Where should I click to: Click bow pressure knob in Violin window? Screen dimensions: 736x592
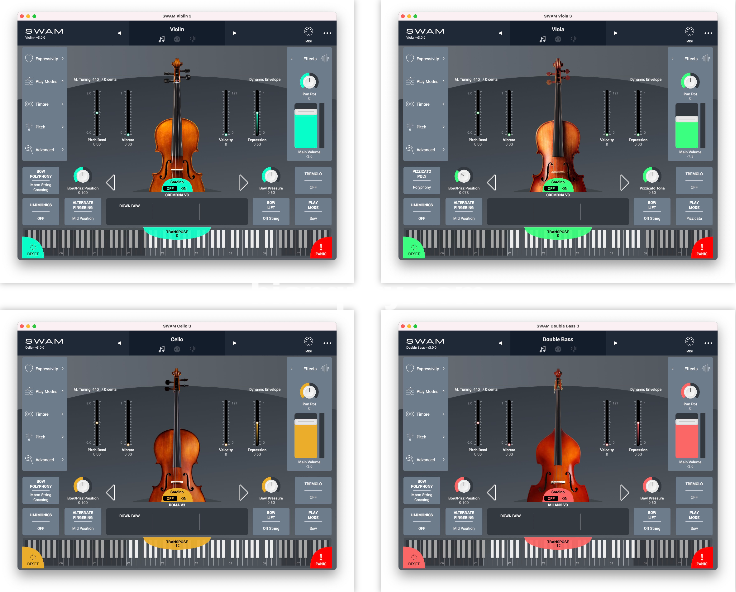click(270, 176)
